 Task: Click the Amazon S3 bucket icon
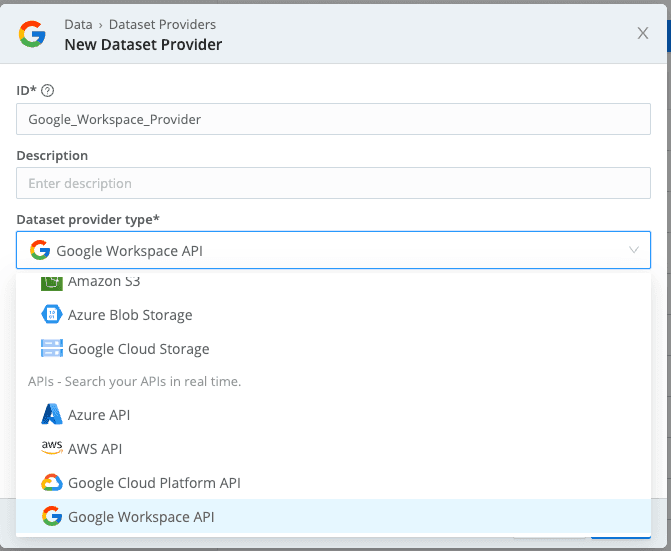(x=52, y=282)
